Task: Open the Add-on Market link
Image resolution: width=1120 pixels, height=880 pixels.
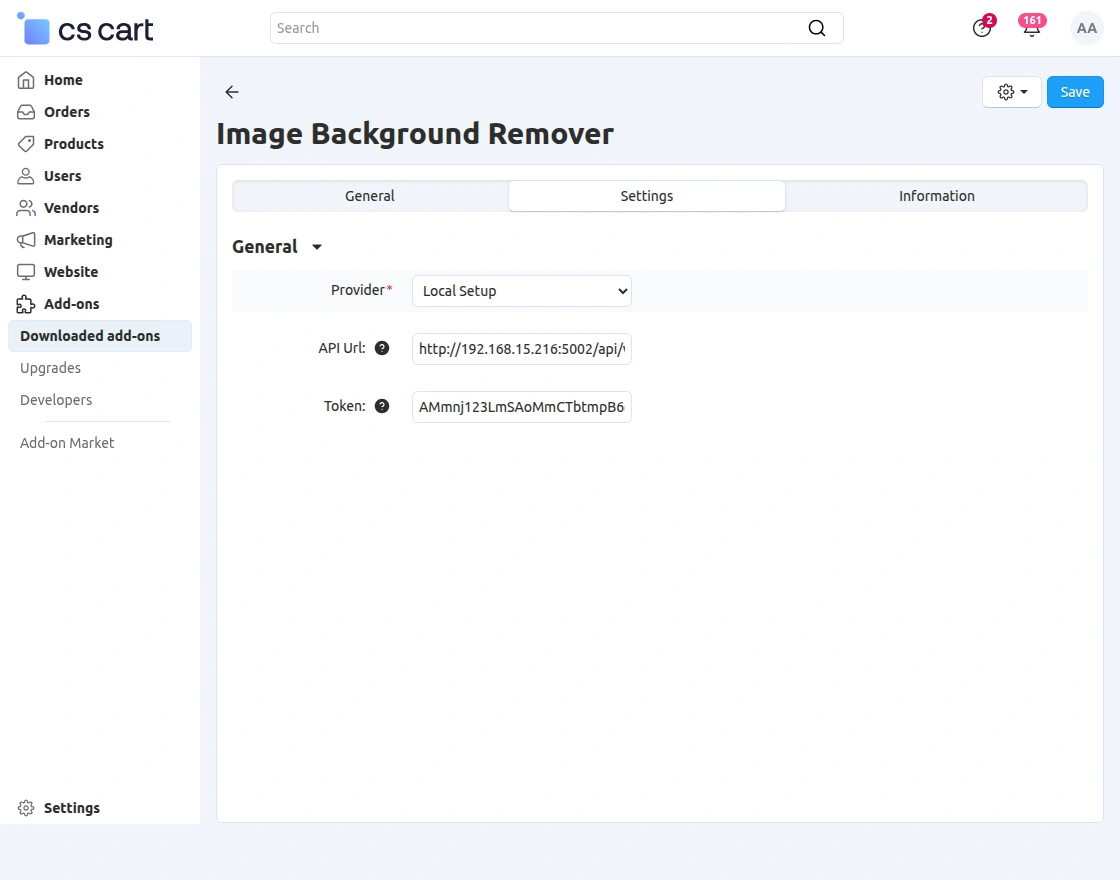Action: point(67,443)
